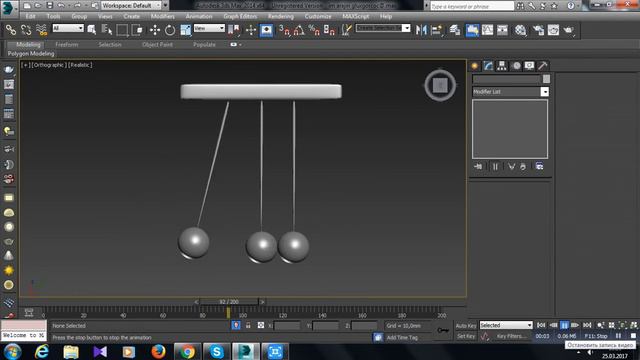
Task: Click the object color swatch in Modify panel
Action: pos(546,79)
